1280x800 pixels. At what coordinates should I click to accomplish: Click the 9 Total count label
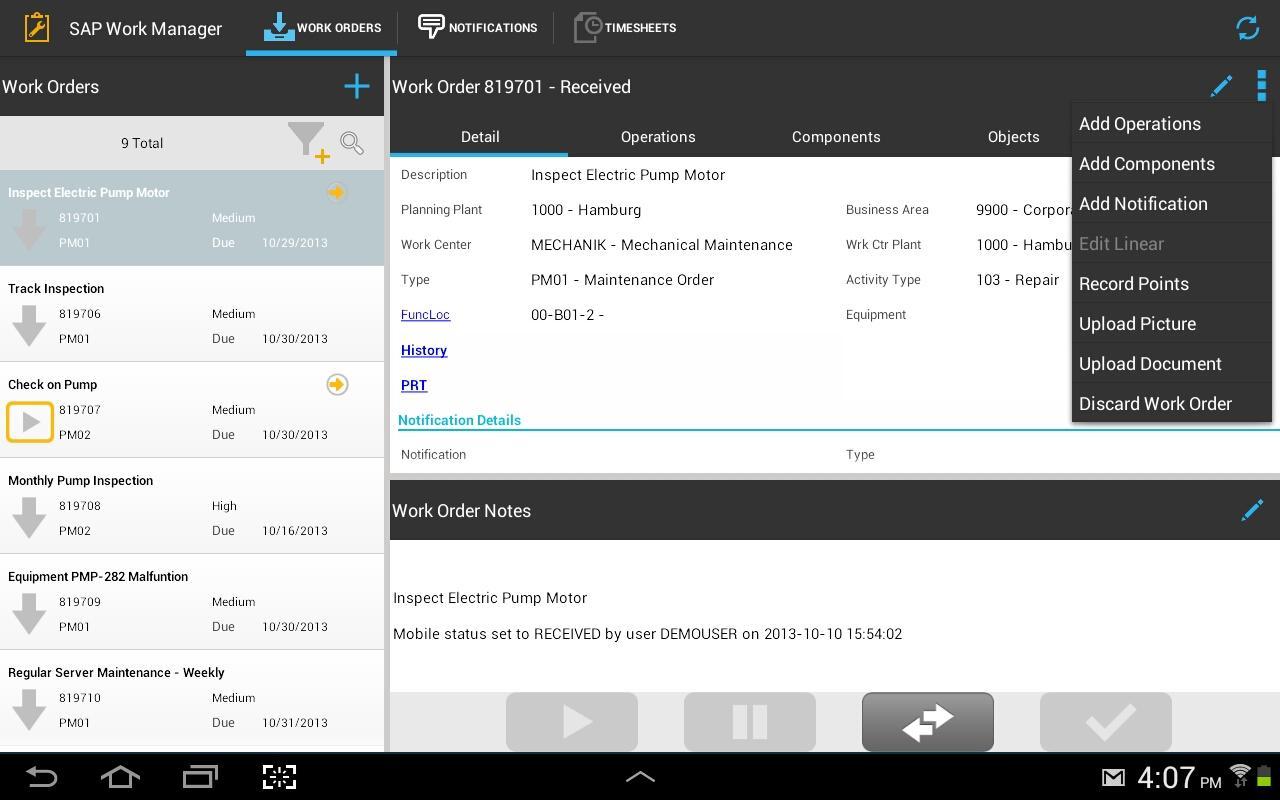pyautogui.click(x=142, y=143)
